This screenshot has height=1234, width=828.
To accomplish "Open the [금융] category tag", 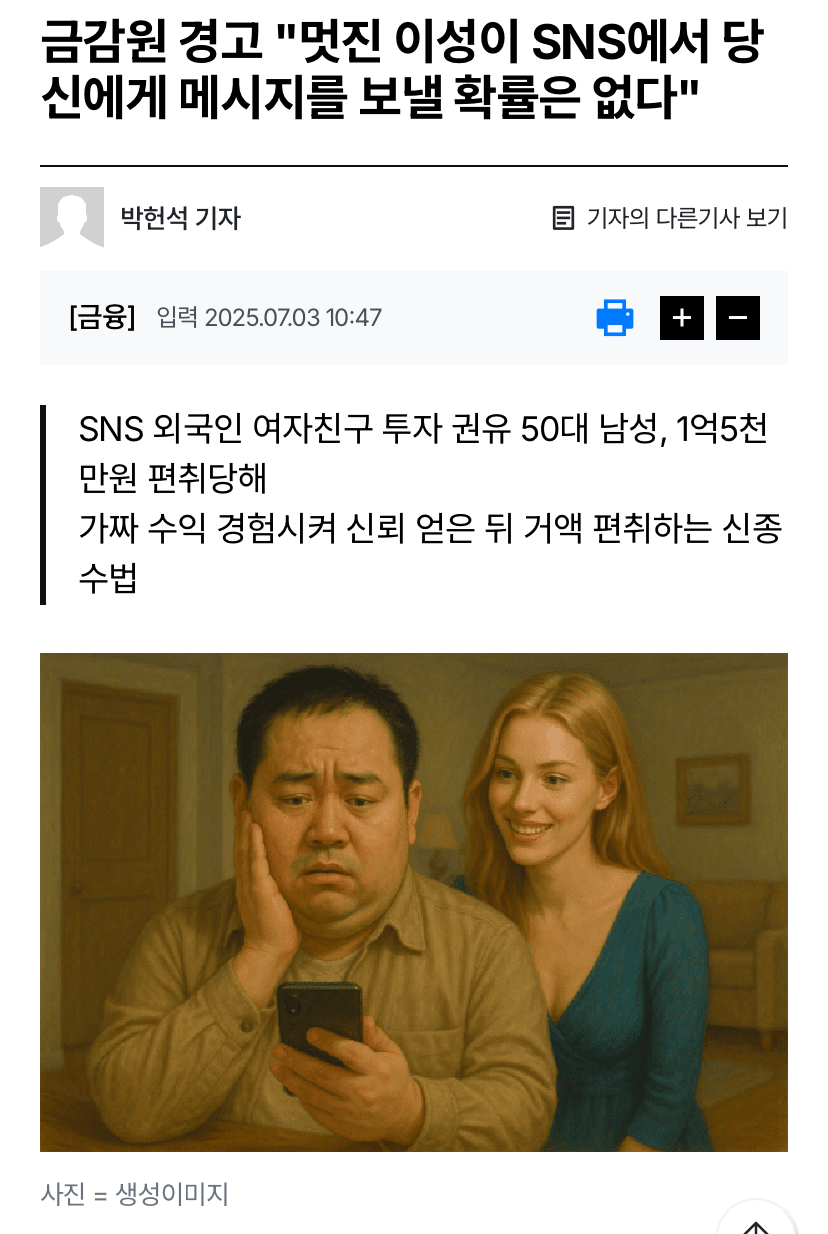I will 102,318.
